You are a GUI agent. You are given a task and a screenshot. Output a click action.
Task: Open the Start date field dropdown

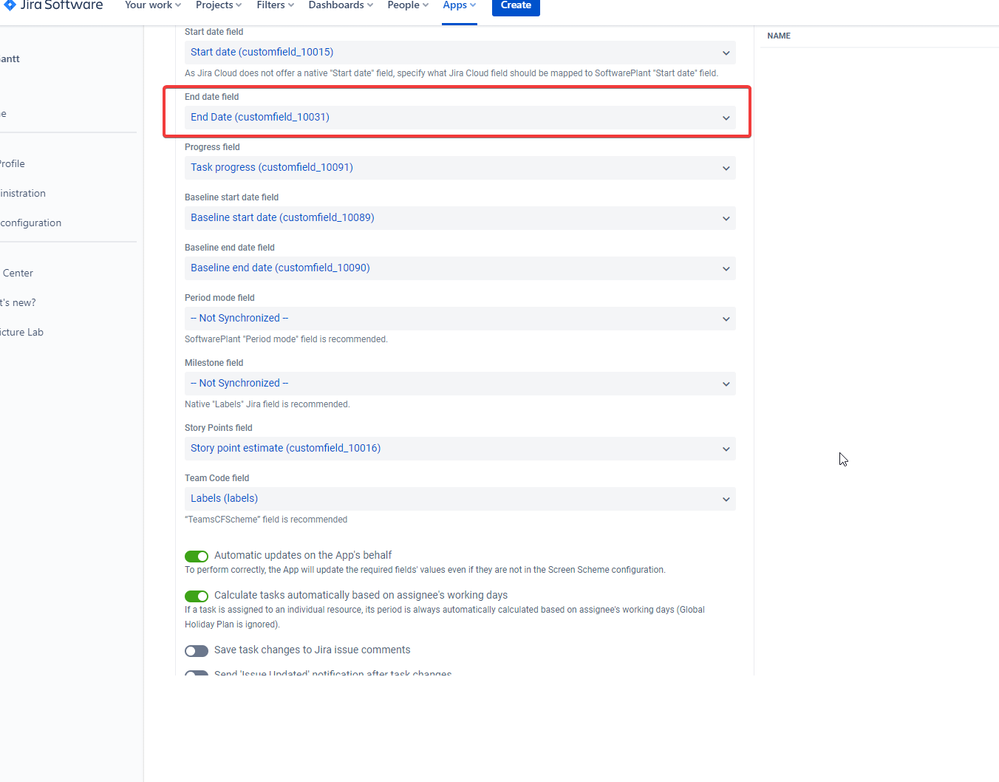pyautogui.click(x=460, y=52)
